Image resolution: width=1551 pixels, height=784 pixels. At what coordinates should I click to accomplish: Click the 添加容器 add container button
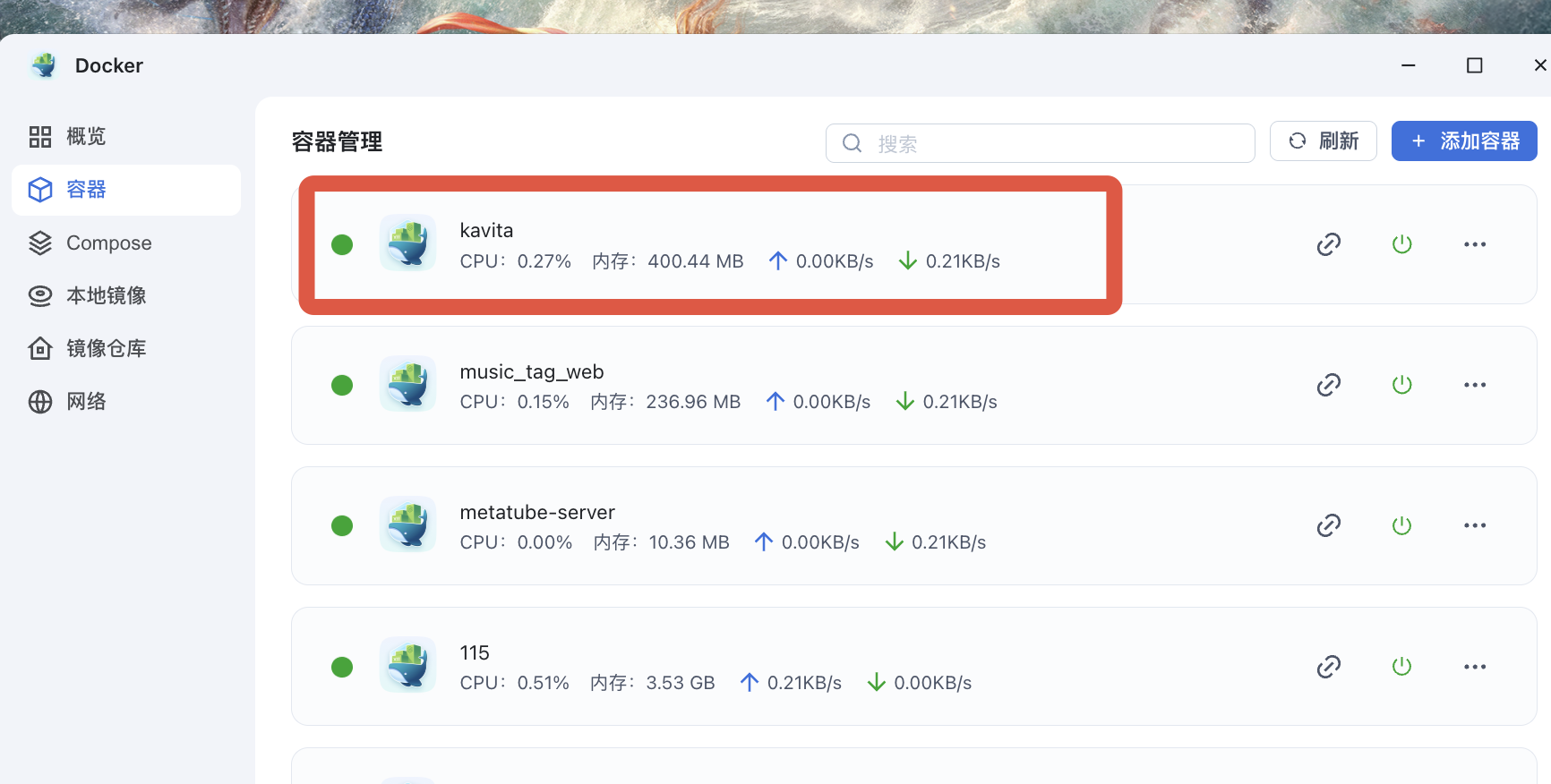(x=1464, y=141)
